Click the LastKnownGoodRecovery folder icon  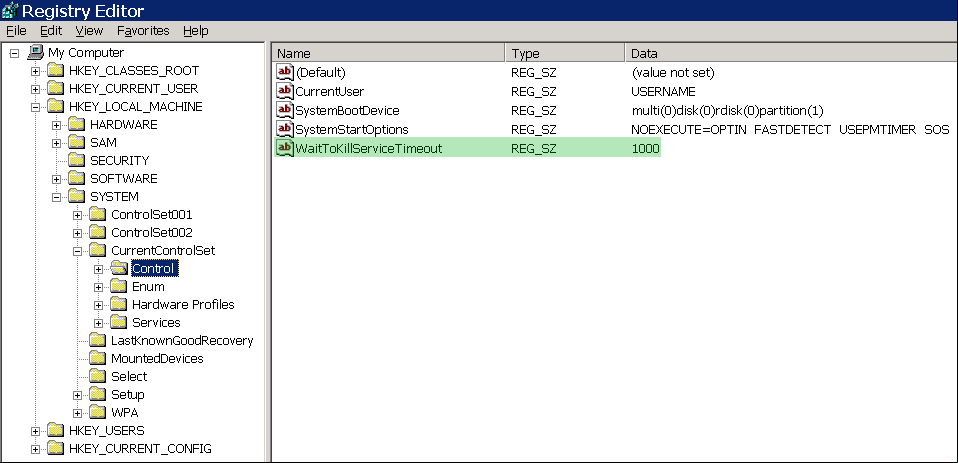[97, 340]
